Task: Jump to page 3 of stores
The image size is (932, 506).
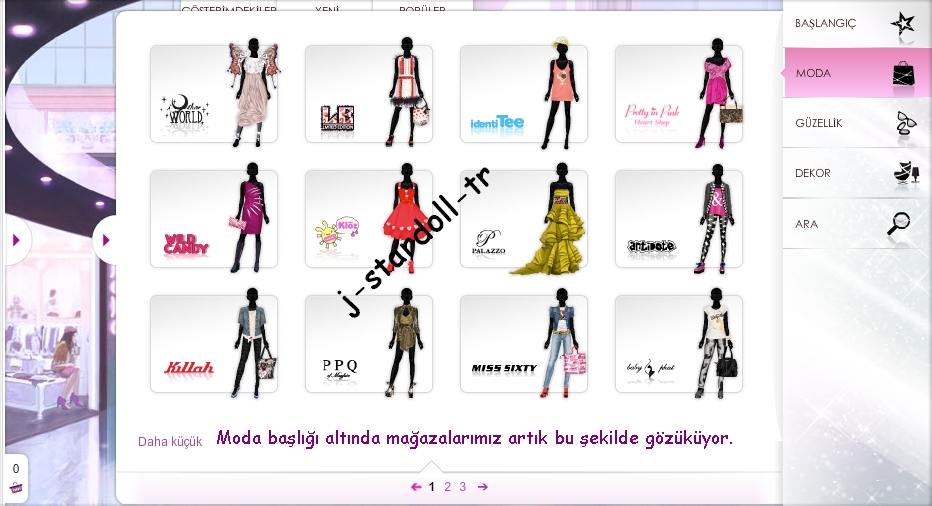Action: tap(462, 486)
